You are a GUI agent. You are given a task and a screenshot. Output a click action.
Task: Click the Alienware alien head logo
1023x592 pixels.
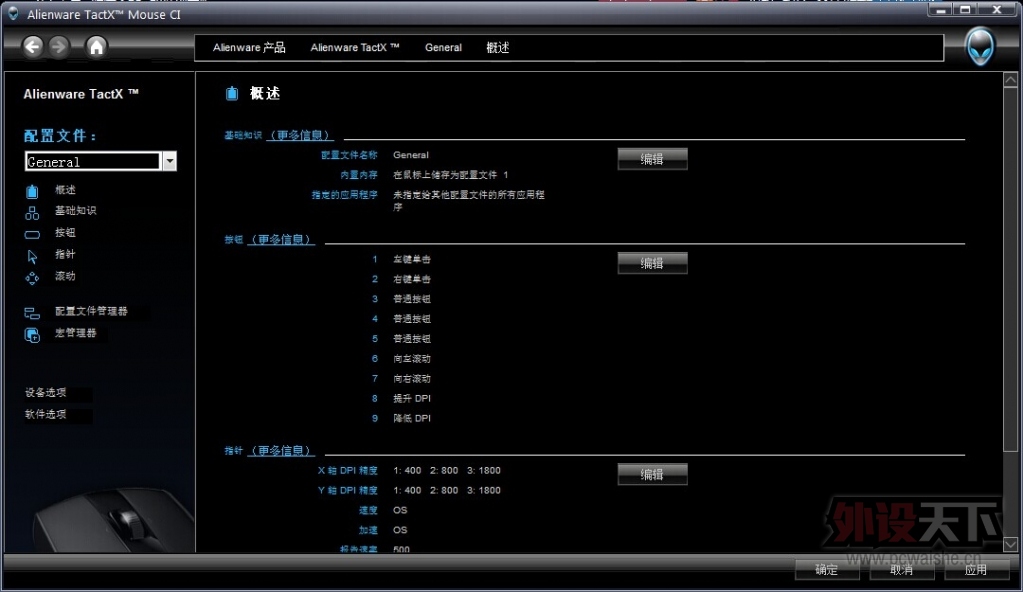pyautogui.click(x=980, y=46)
